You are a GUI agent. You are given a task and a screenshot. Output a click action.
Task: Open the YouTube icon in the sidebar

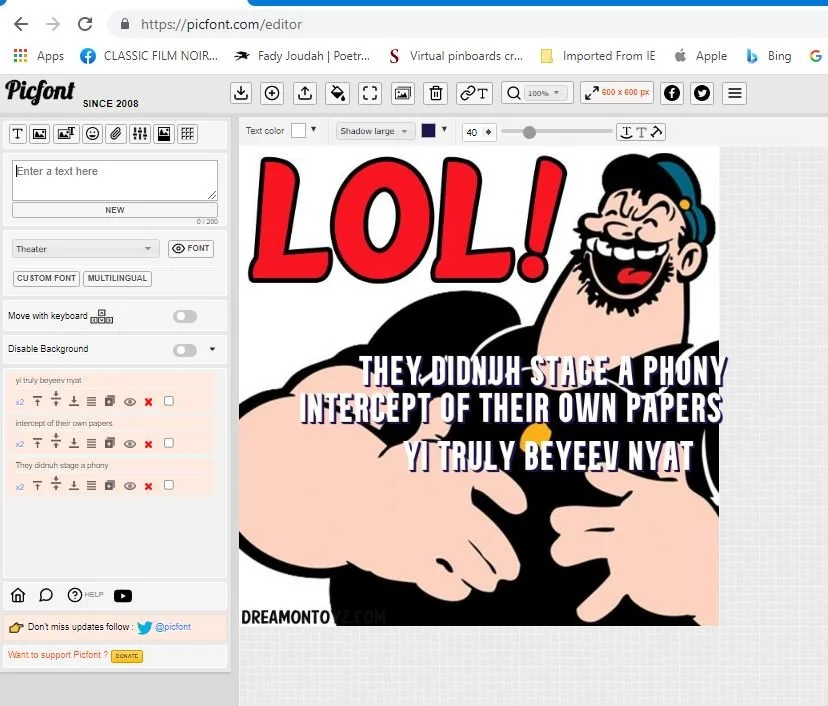coord(123,596)
